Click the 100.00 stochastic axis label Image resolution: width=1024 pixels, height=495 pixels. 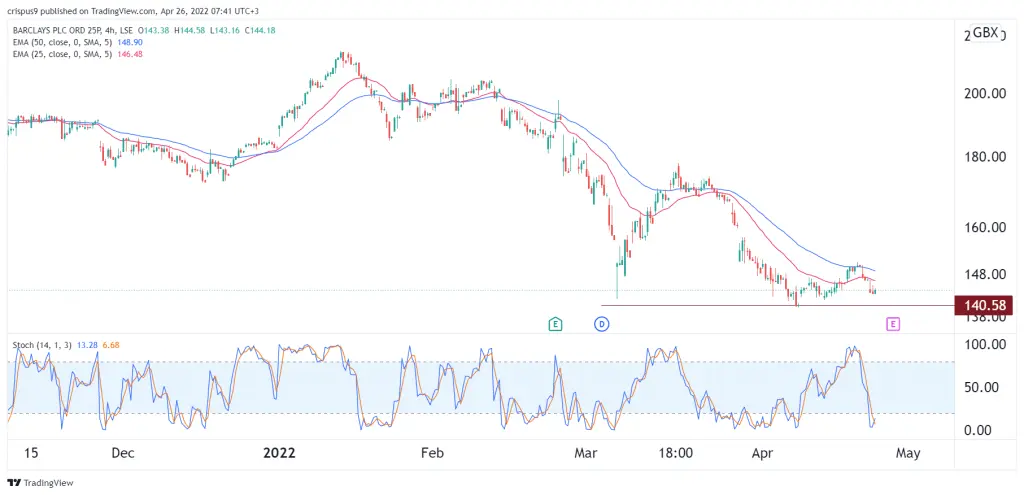coord(984,344)
